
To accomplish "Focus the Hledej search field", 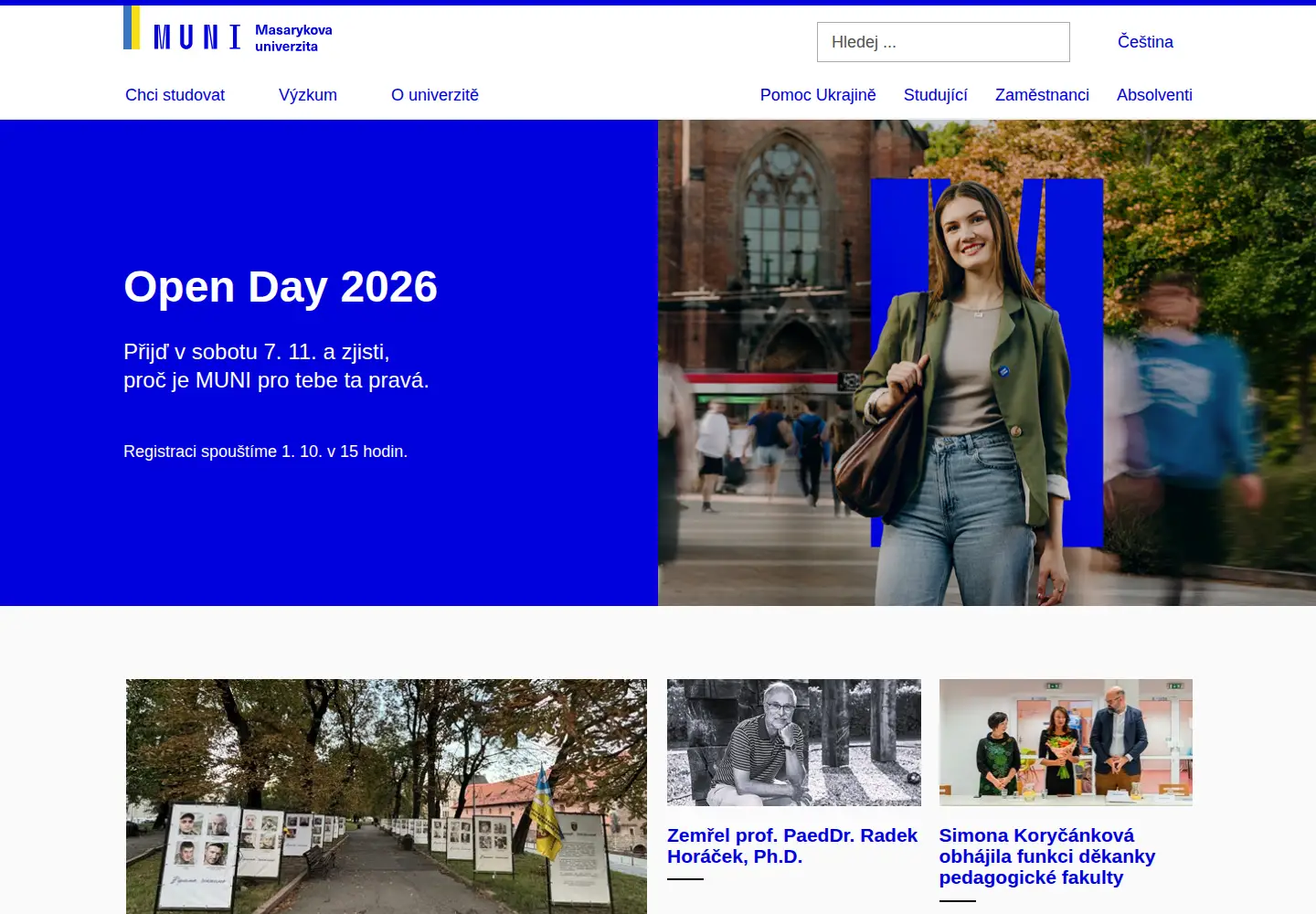I will [x=943, y=42].
